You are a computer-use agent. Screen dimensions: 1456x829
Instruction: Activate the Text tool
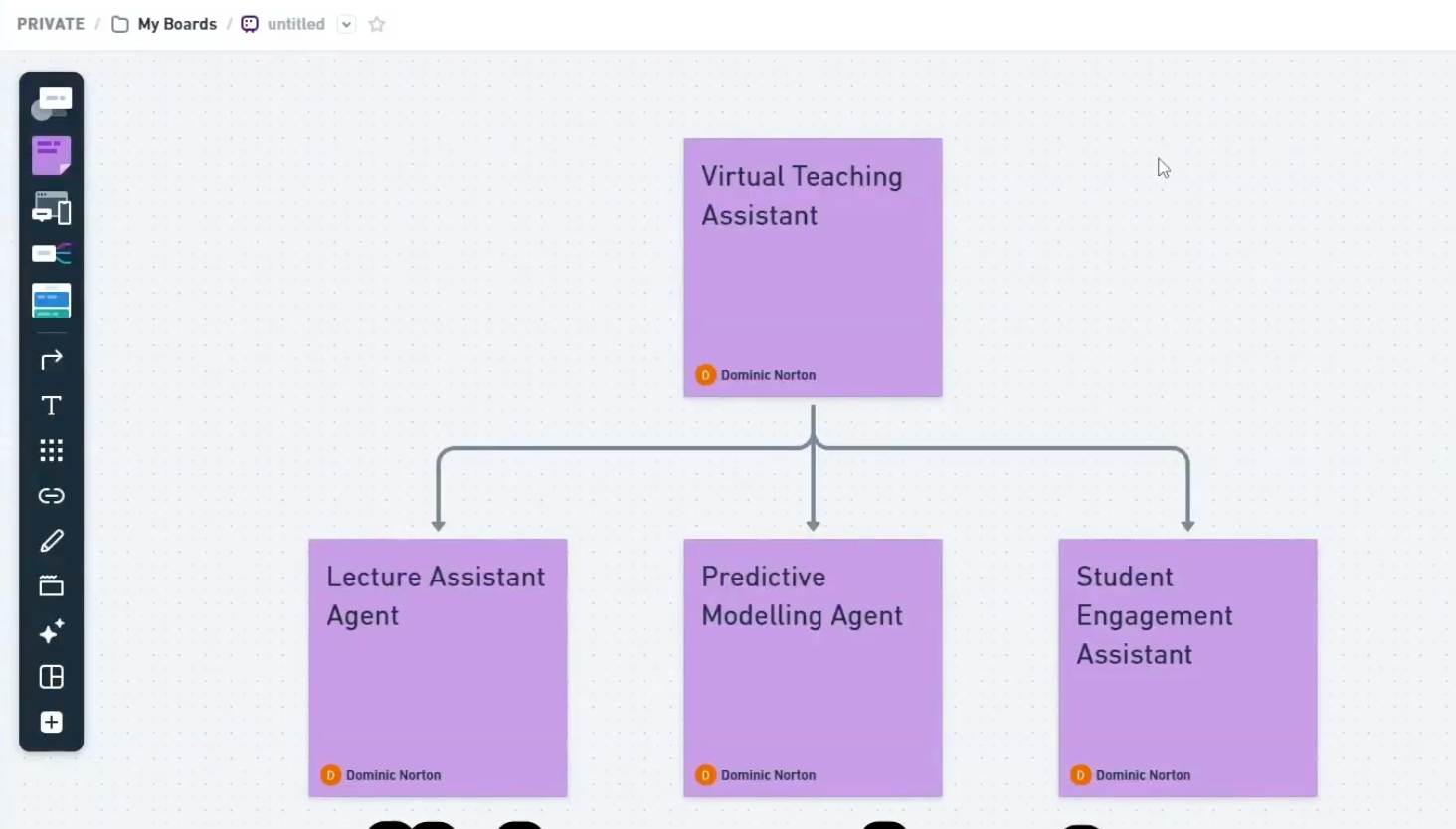[51, 406]
